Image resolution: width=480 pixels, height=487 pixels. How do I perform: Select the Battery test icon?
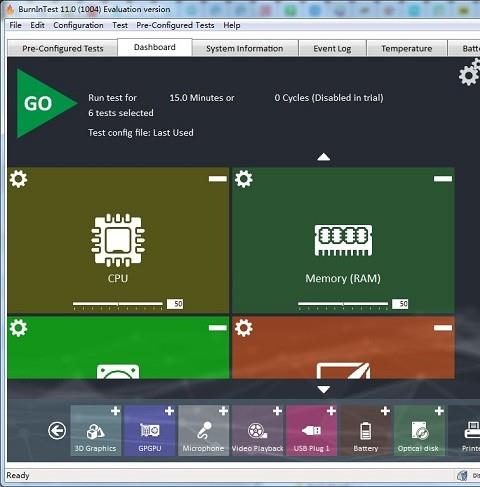(x=366, y=431)
